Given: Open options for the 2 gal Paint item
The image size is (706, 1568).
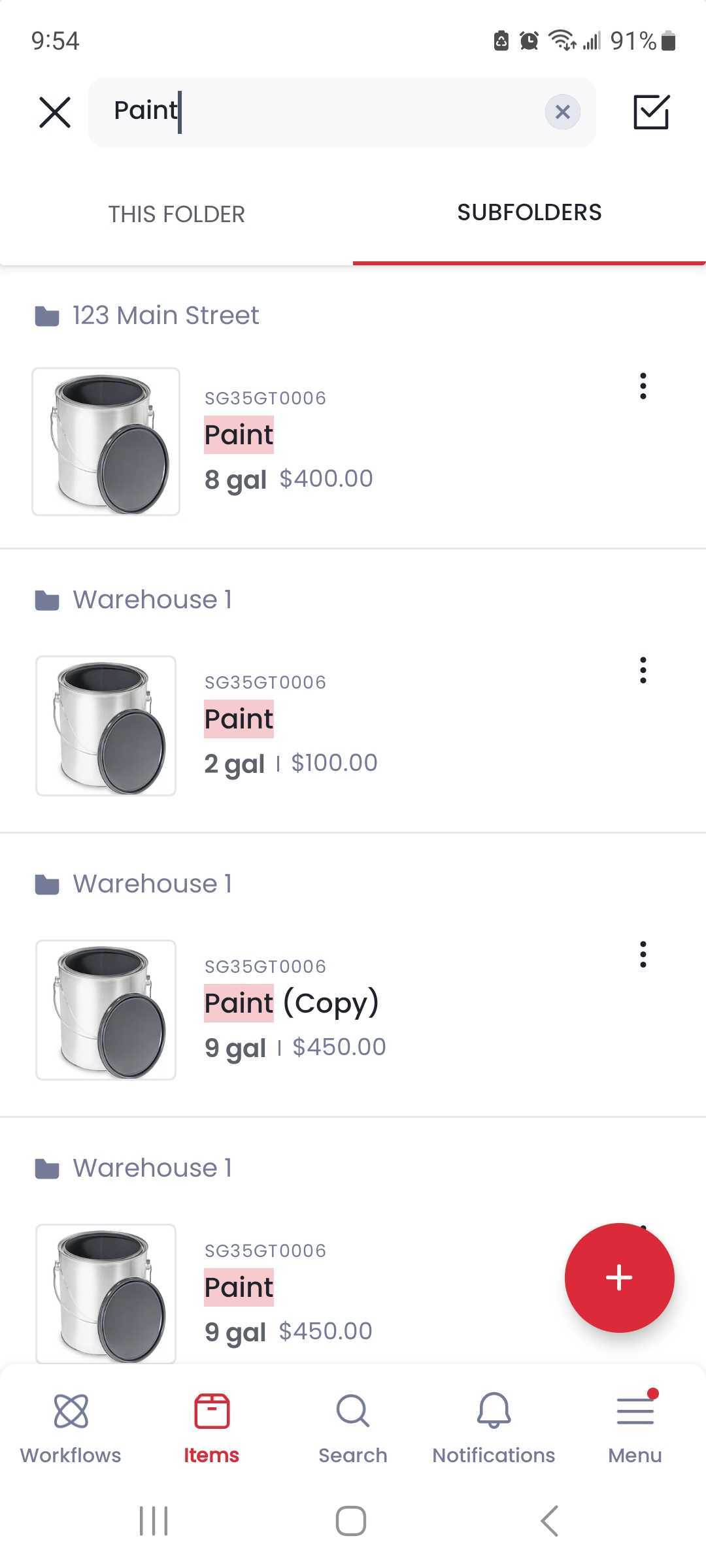Looking at the screenshot, I should pos(643,670).
